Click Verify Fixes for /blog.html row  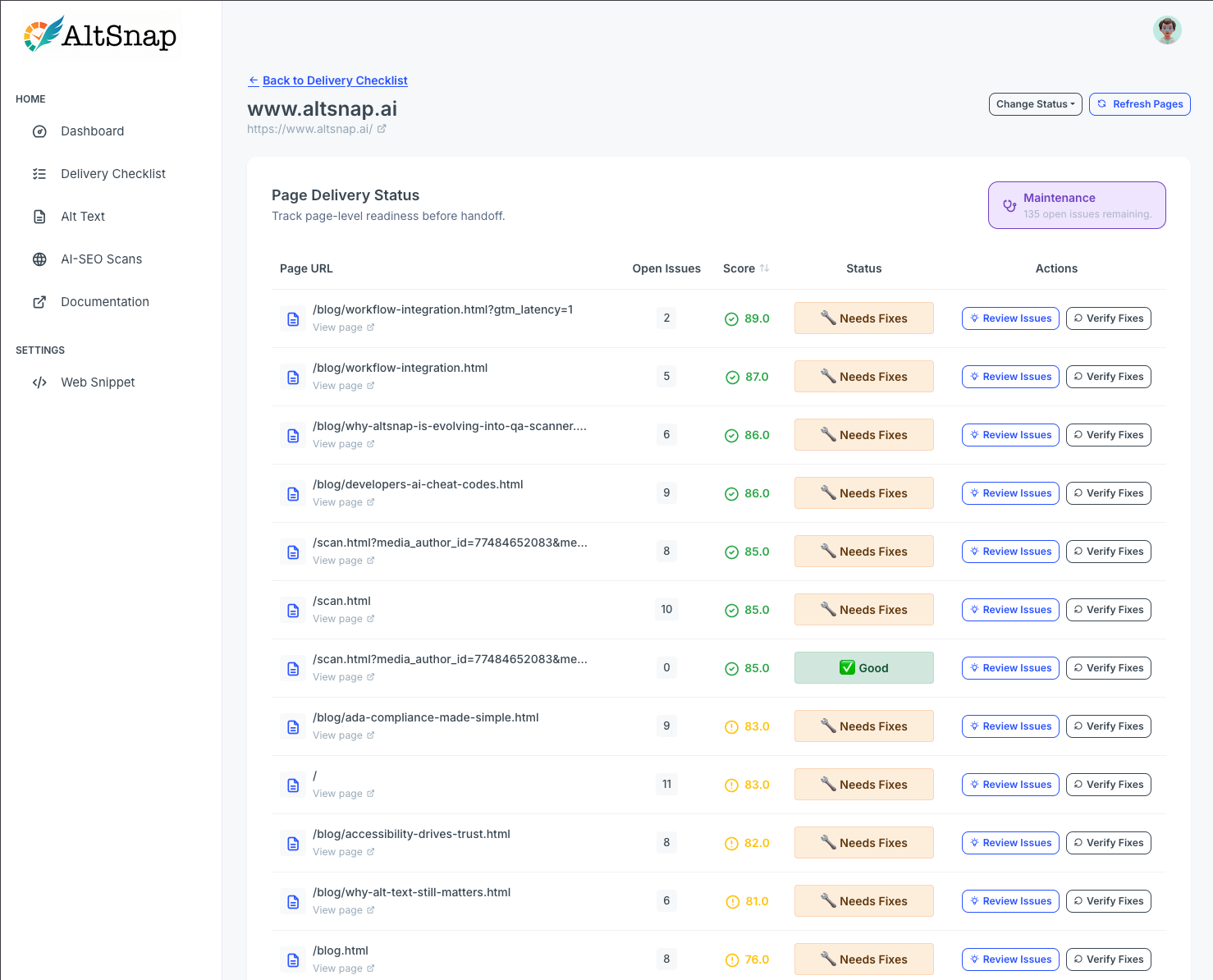tap(1108, 959)
